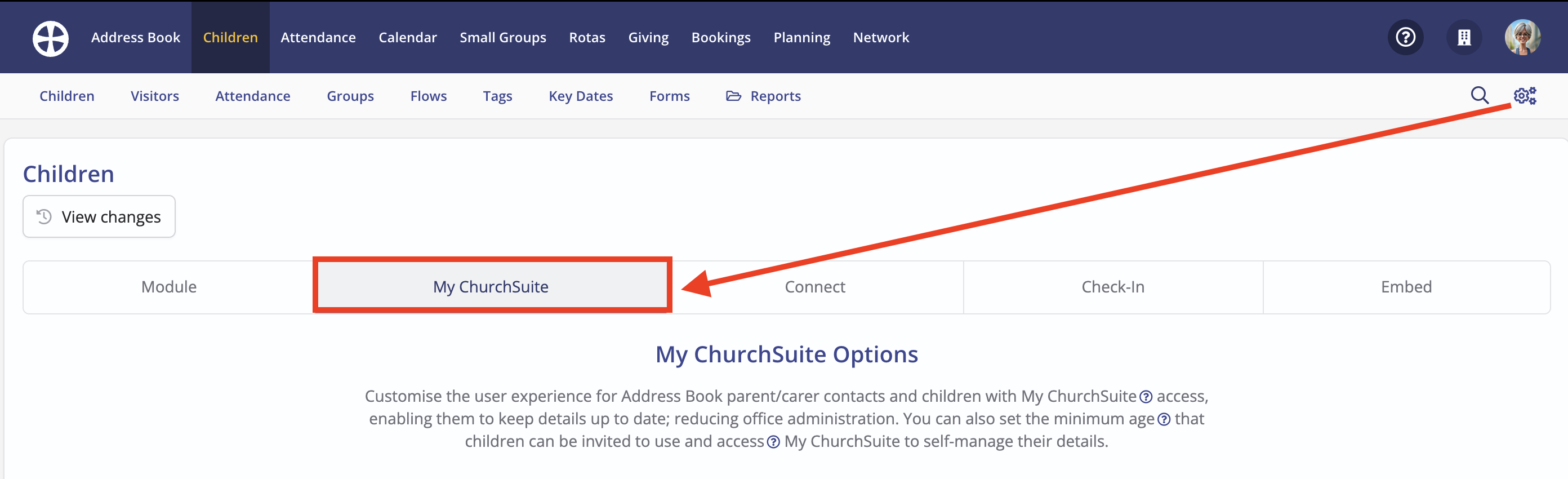
Task: Click the search magnifier icon
Action: click(x=1480, y=96)
